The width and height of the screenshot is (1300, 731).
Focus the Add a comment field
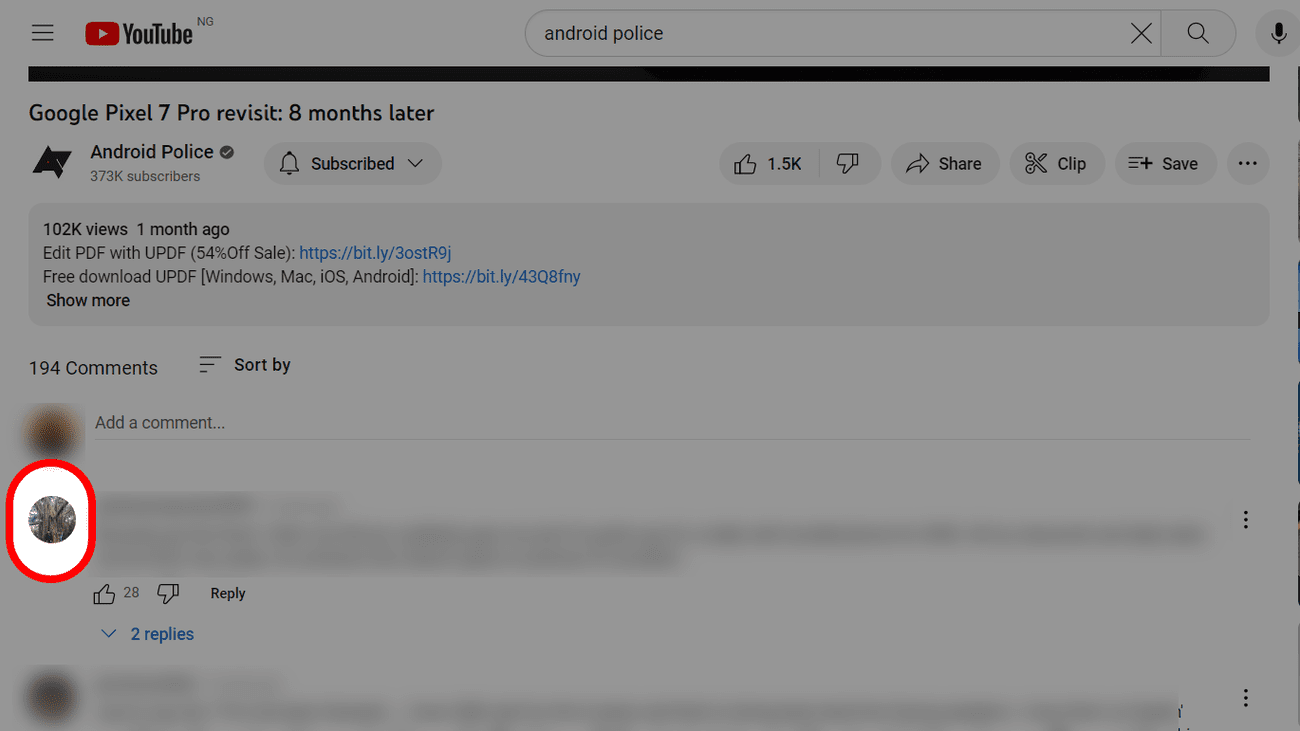click(x=671, y=423)
